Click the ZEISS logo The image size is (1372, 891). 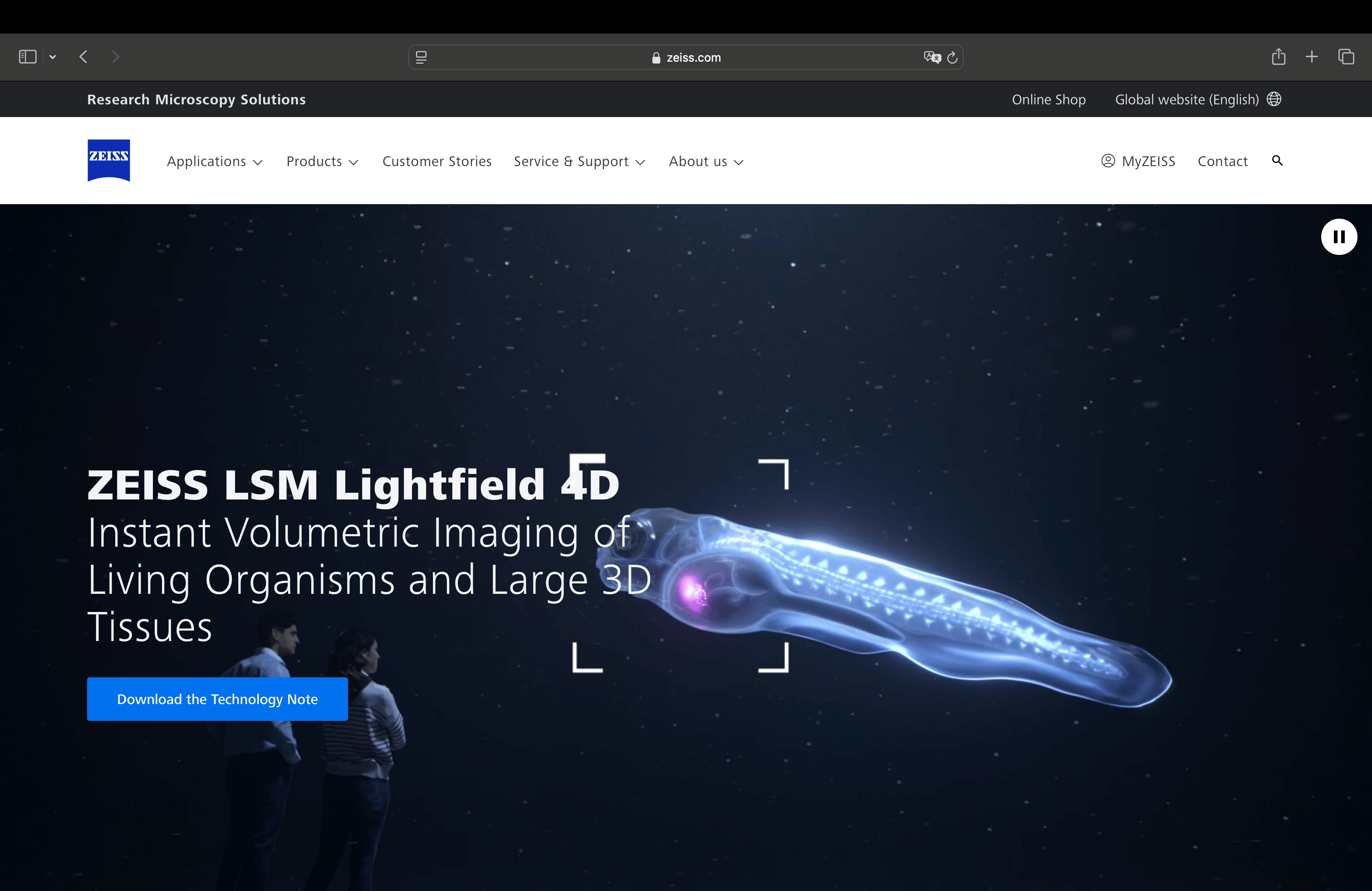click(109, 160)
